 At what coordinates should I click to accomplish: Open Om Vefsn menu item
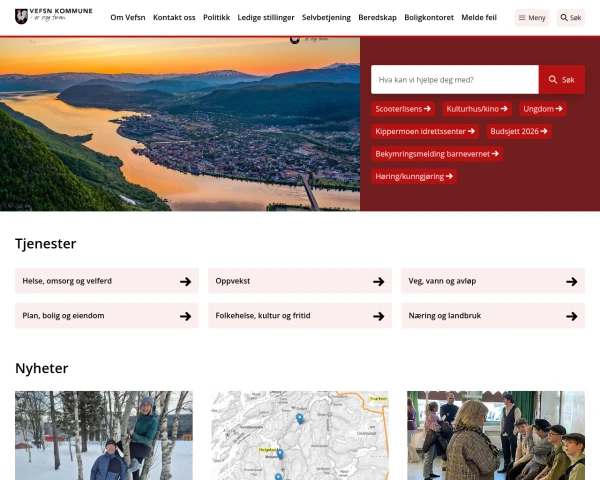click(127, 18)
